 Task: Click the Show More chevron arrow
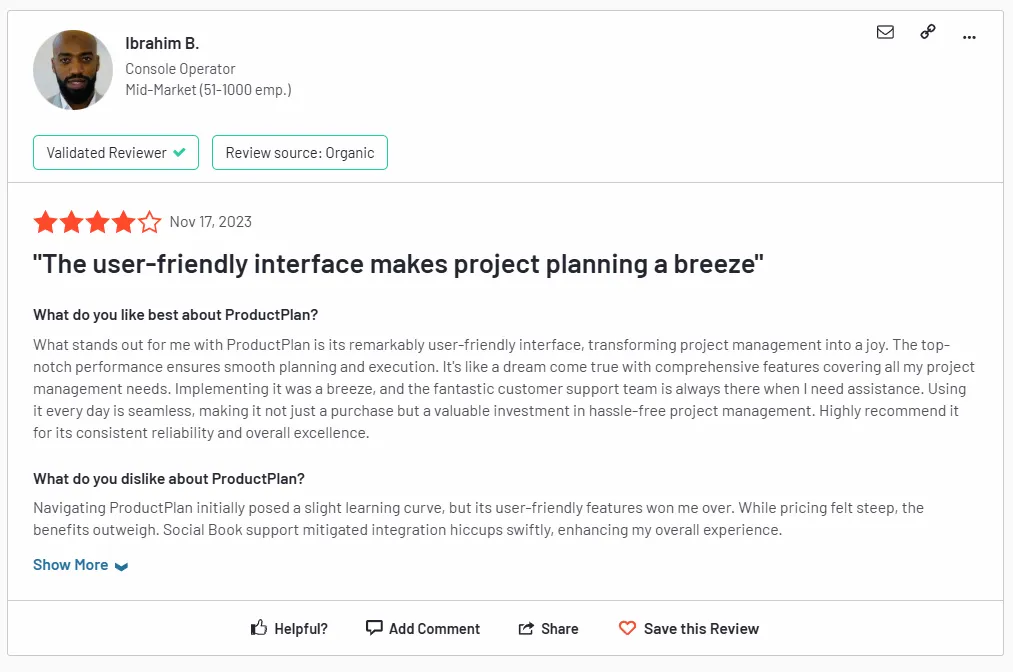coord(121,567)
